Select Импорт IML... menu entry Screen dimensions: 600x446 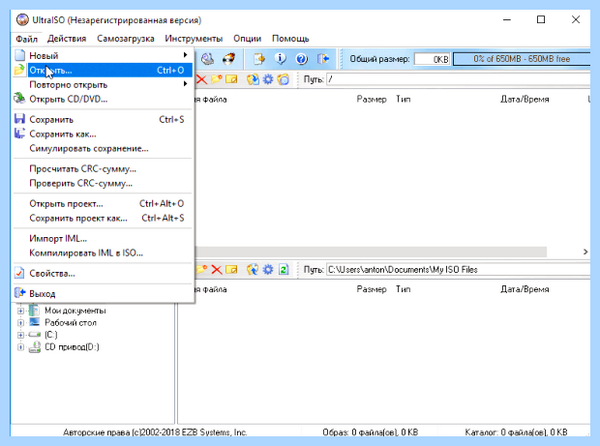click(103, 238)
